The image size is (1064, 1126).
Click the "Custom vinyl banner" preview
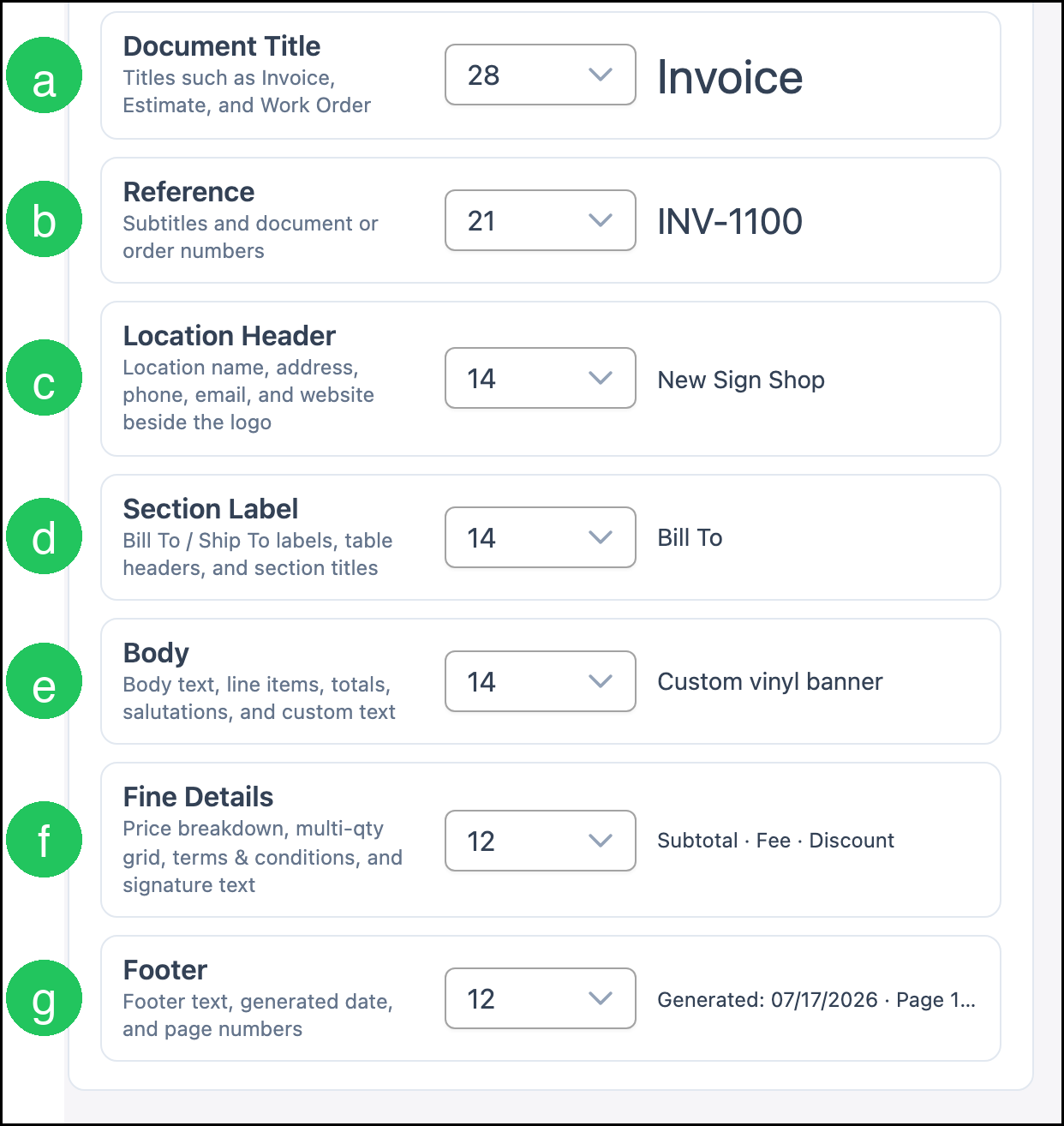[770, 682]
